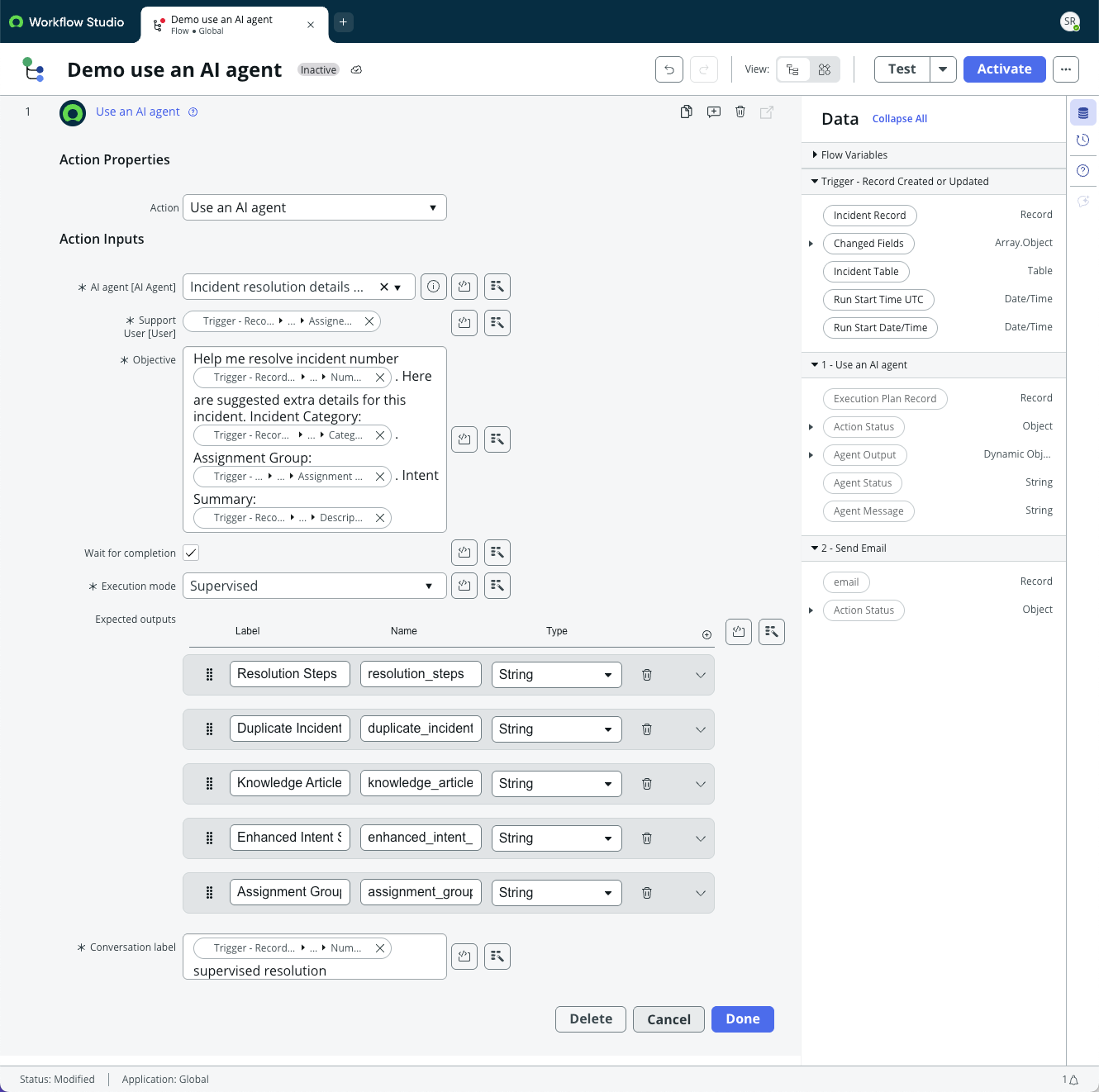Screen dimensions: 1099x1092
Task: Open info icon for AI agent field
Action: [434, 287]
